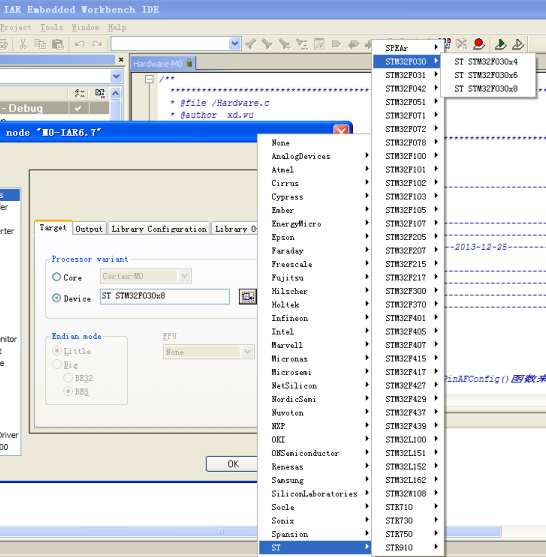Open the FPU None dropdown
Viewport: 546px width, 557px height.
(248, 352)
